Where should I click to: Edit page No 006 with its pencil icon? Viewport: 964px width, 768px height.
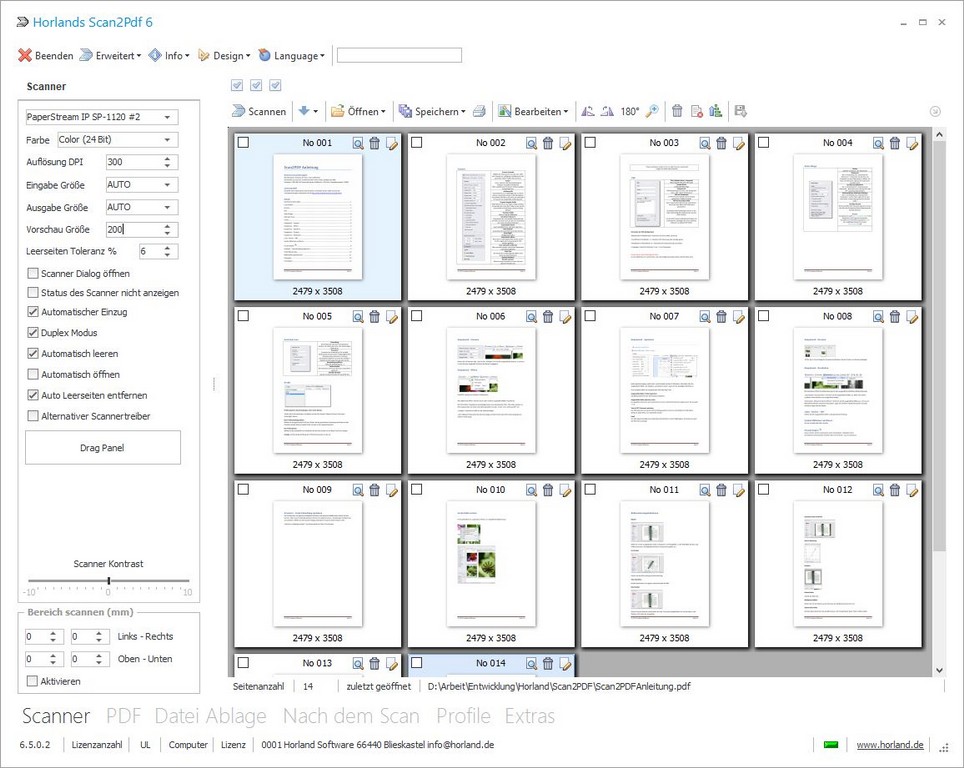(566, 317)
